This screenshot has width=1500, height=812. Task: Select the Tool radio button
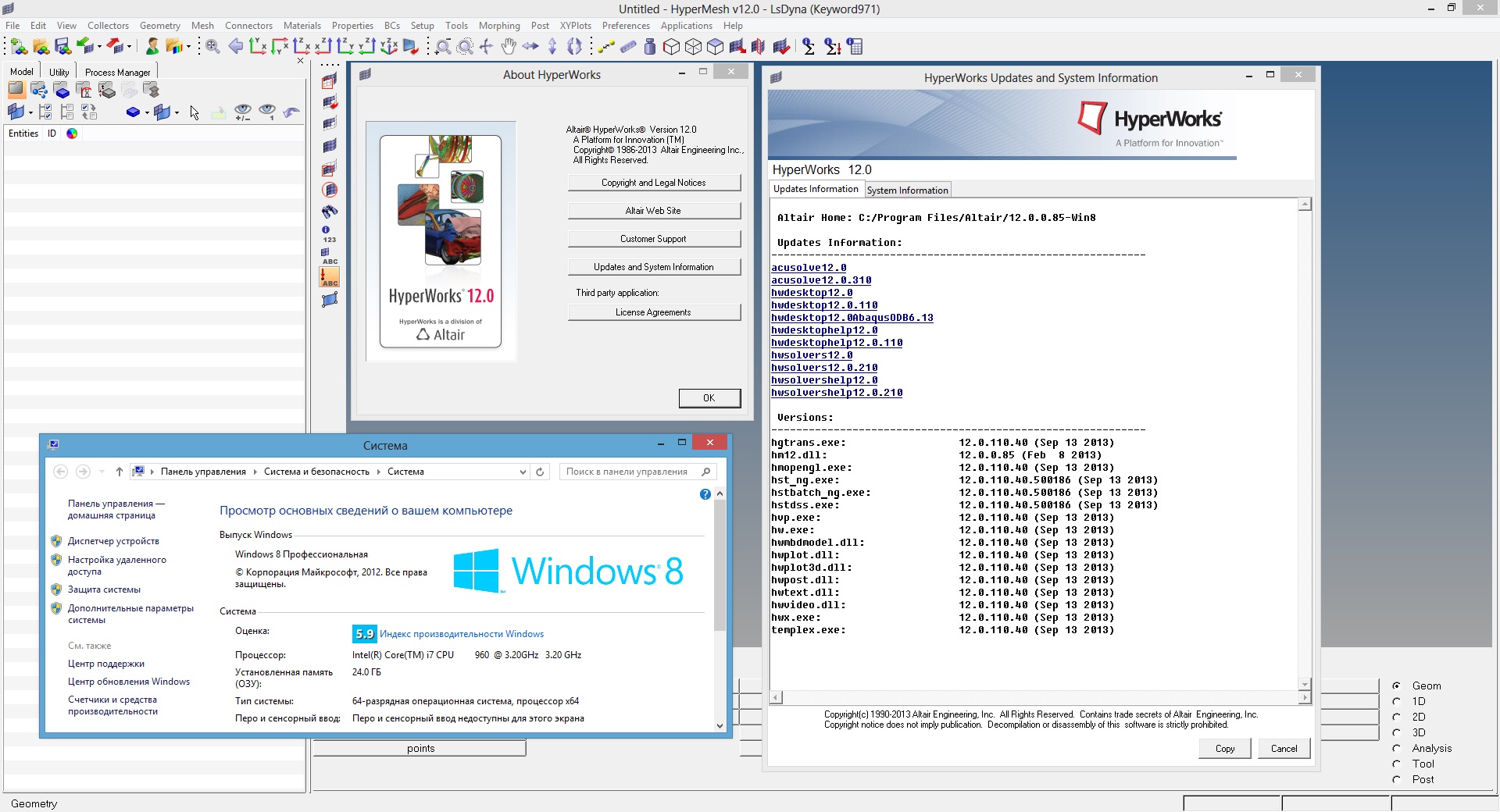pyautogui.click(x=1396, y=764)
